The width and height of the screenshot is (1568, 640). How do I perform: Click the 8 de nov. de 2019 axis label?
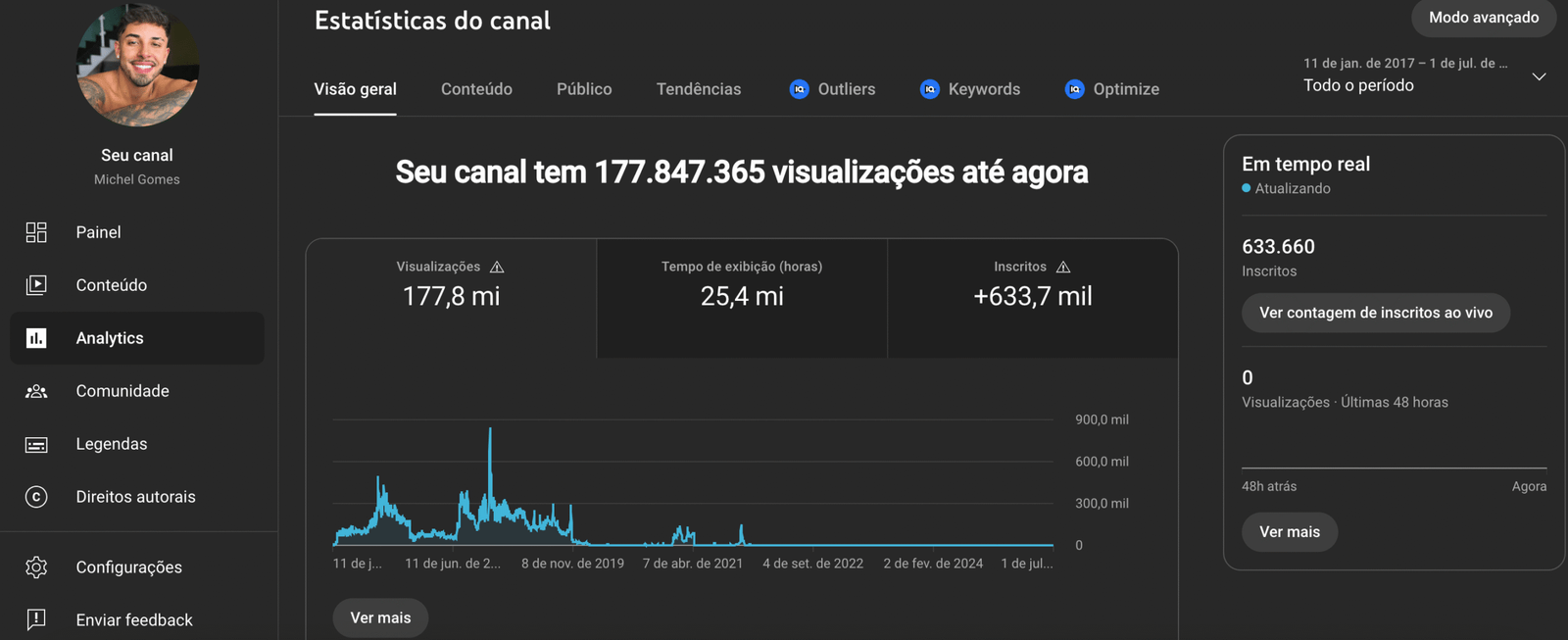(x=572, y=564)
